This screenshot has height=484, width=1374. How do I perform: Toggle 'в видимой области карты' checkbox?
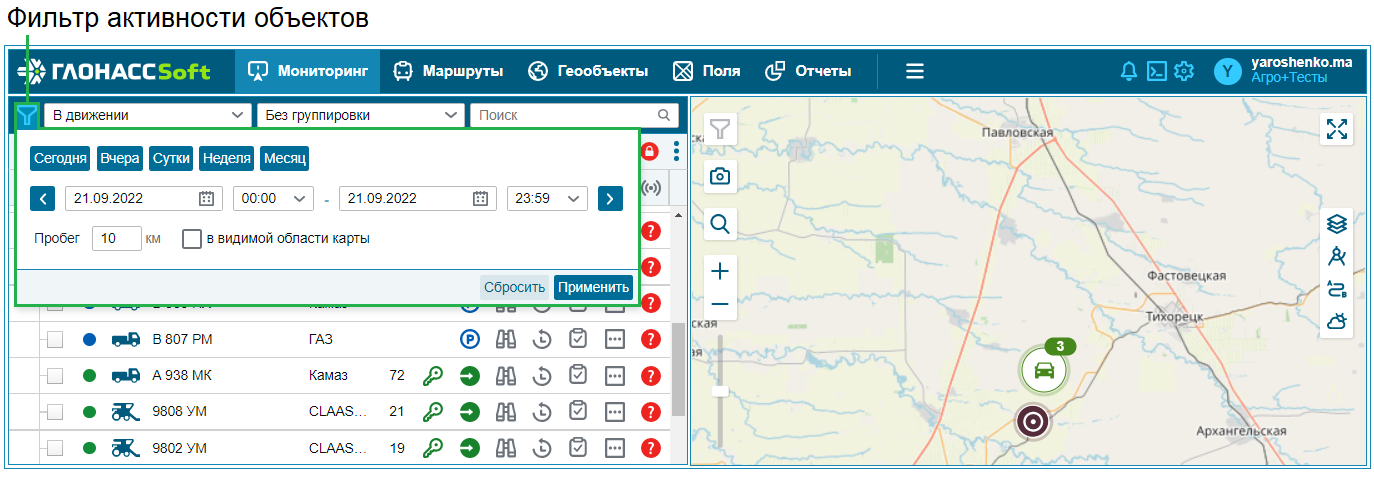point(192,239)
